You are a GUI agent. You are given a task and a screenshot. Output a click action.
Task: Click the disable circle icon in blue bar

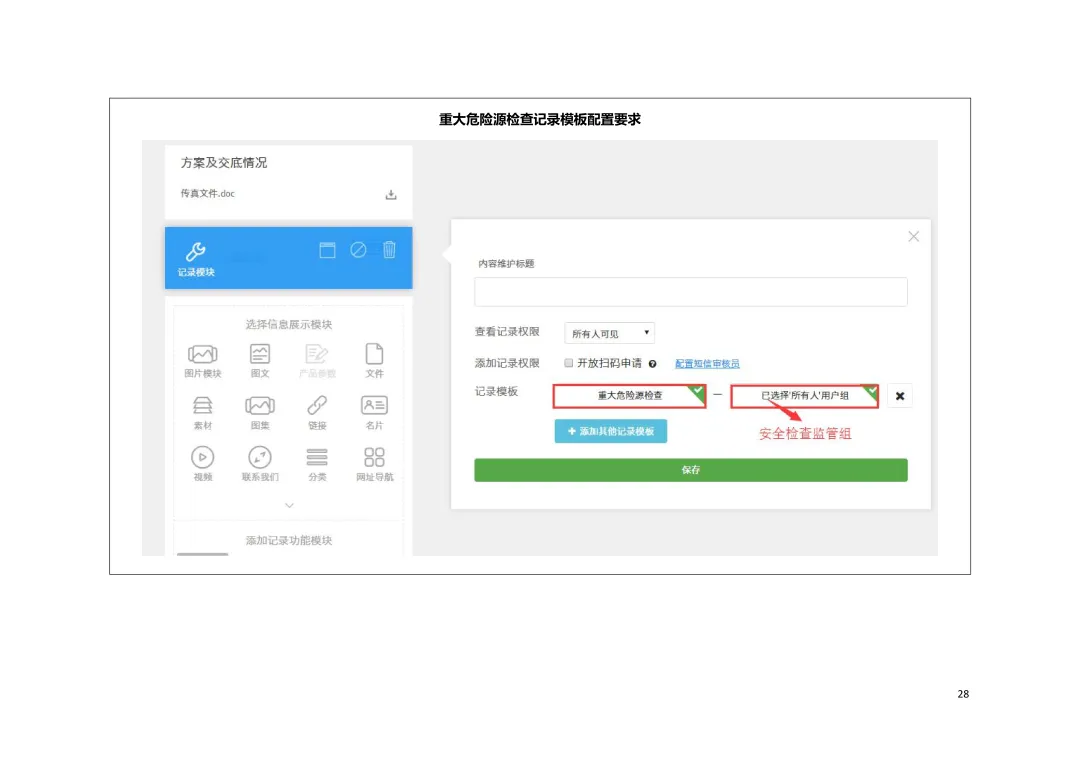[358, 250]
